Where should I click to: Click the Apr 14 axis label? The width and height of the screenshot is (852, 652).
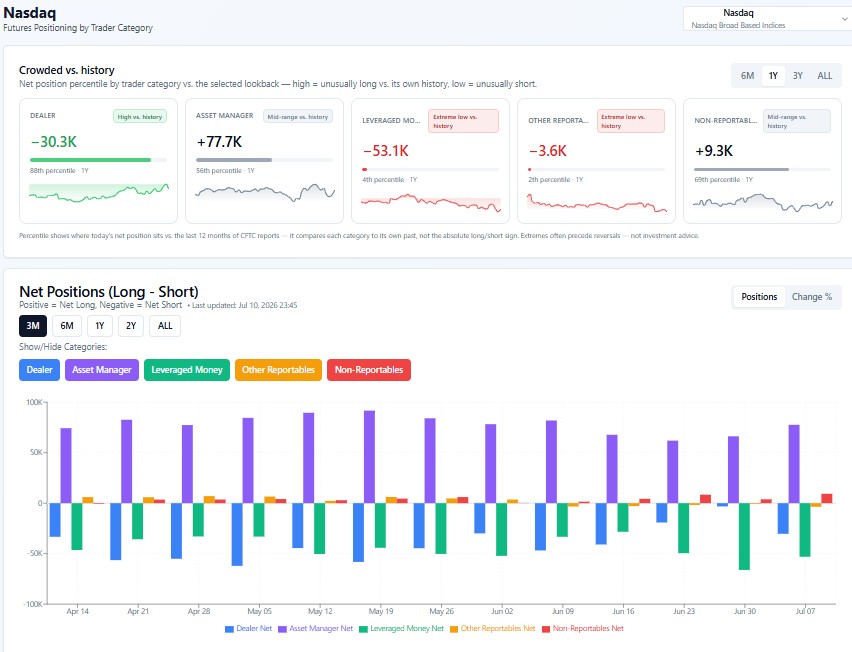click(x=77, y=611)
